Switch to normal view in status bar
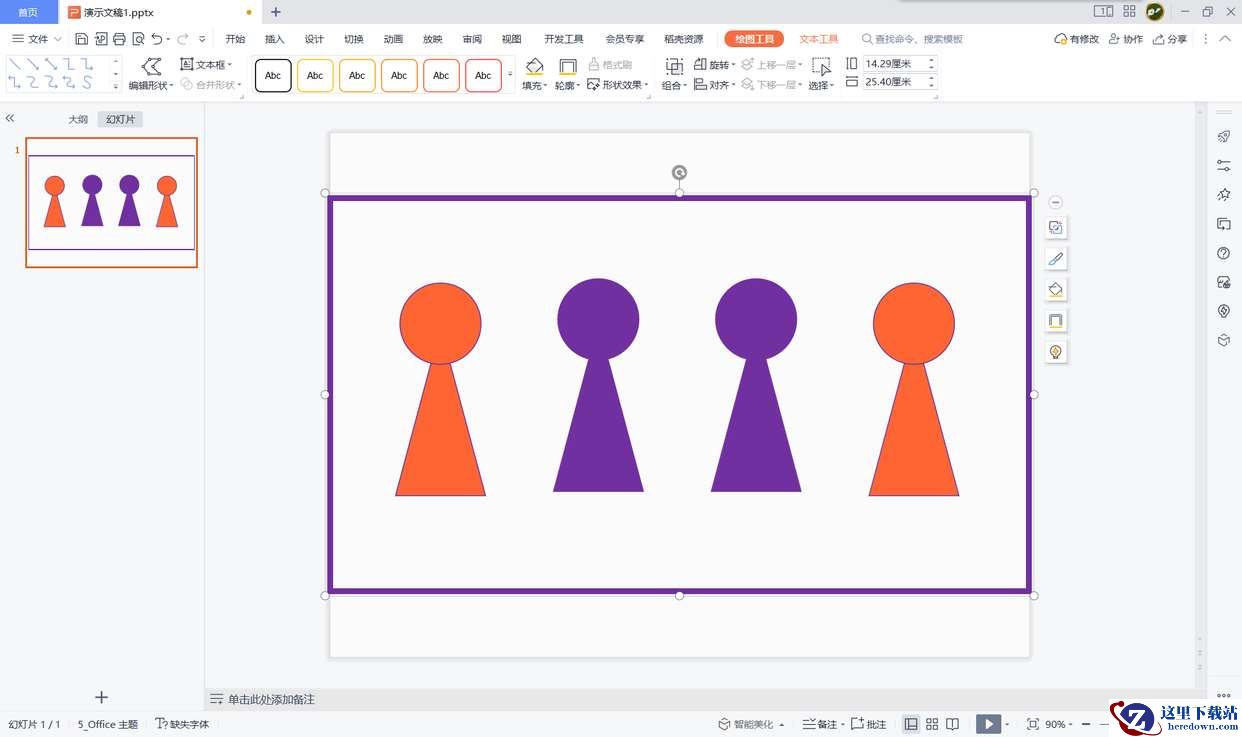The image size is (1242, 737). [911, 724]
